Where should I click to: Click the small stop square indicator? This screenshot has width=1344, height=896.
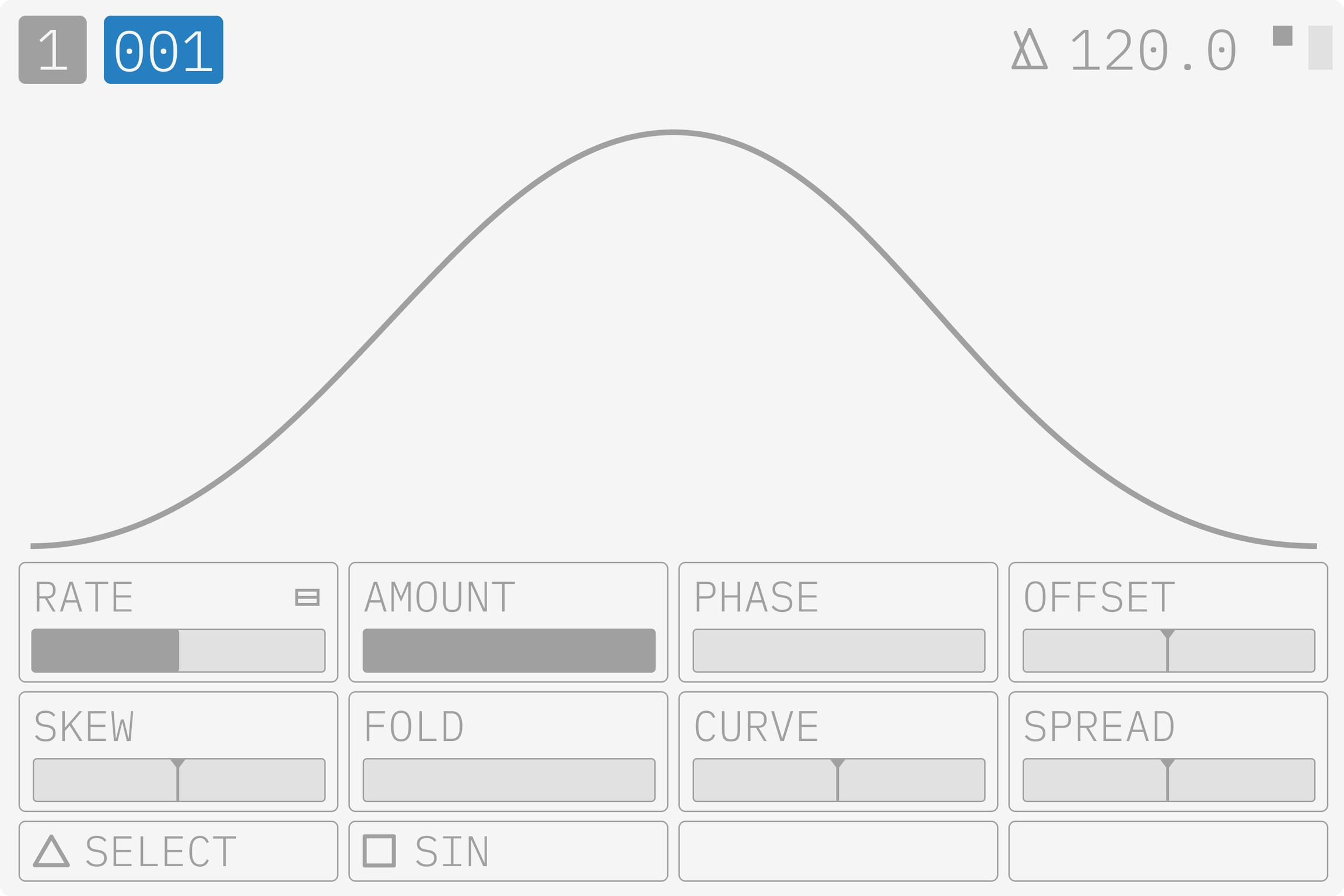(1283, 36)
